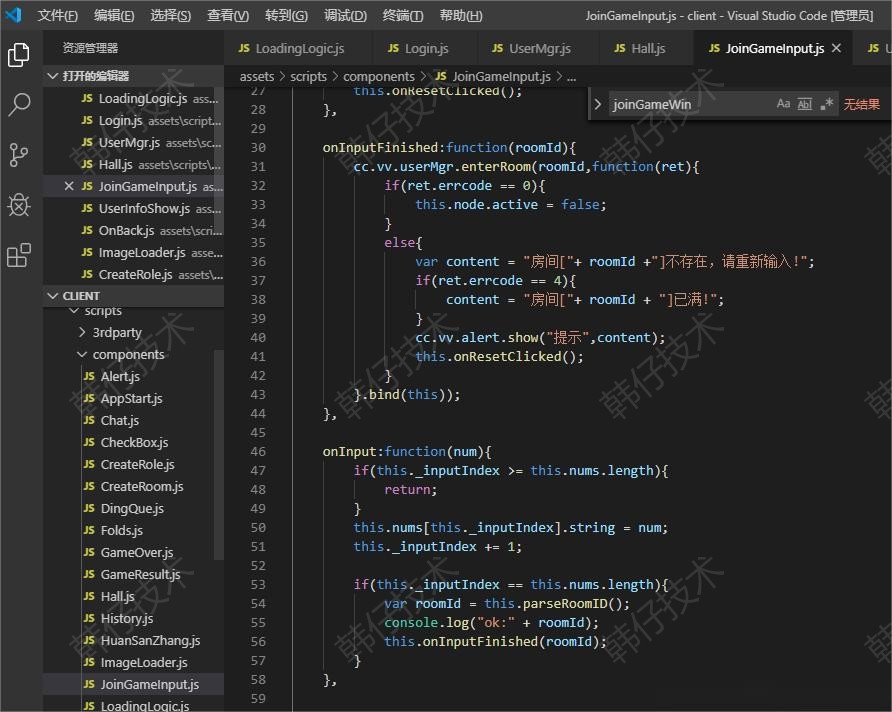Click JoinGameInput.js in the breadcrumb path
Viewport: 892px width, 712px height.
(493, 76)
